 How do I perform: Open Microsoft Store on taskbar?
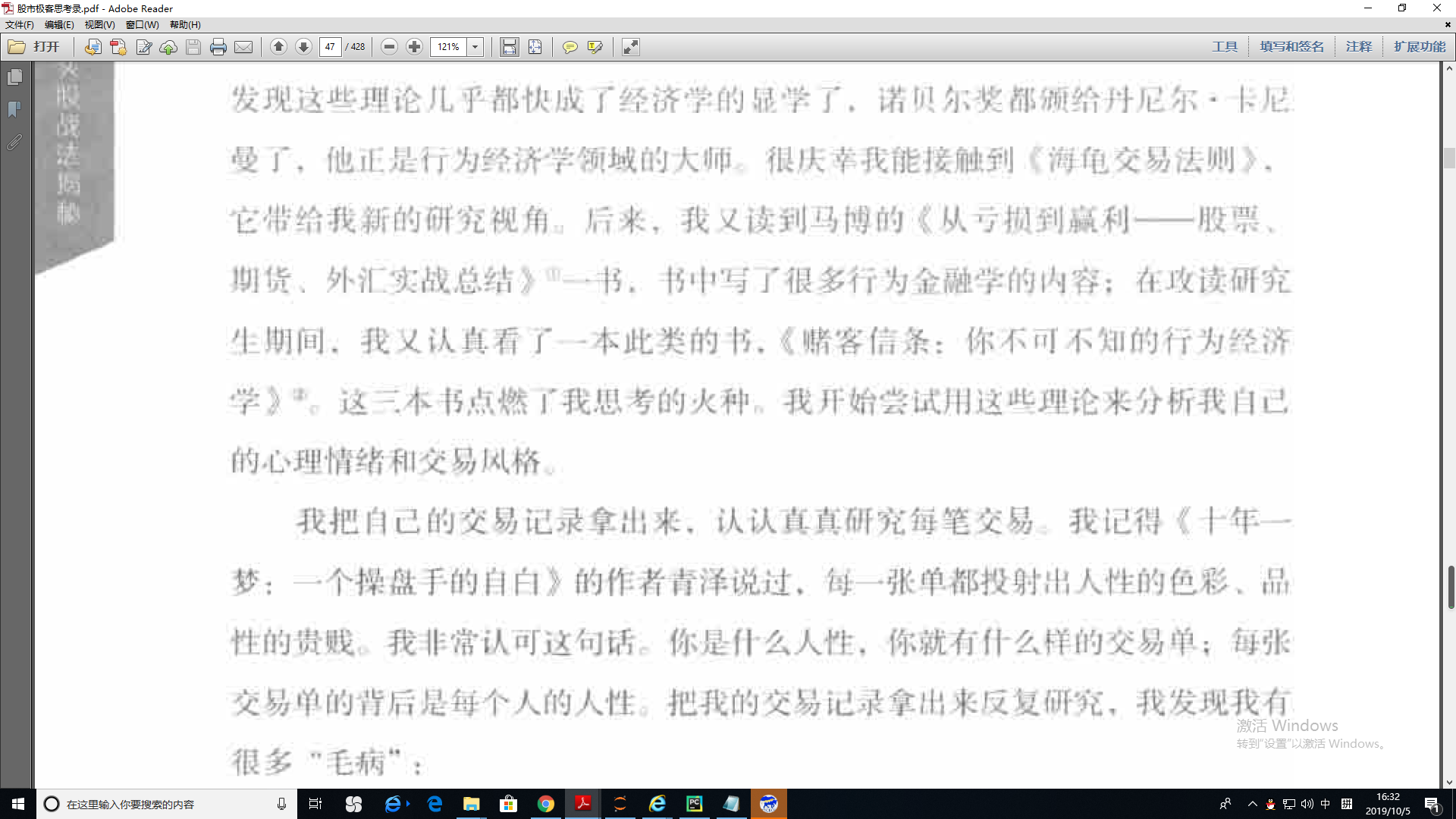(508, 804)
